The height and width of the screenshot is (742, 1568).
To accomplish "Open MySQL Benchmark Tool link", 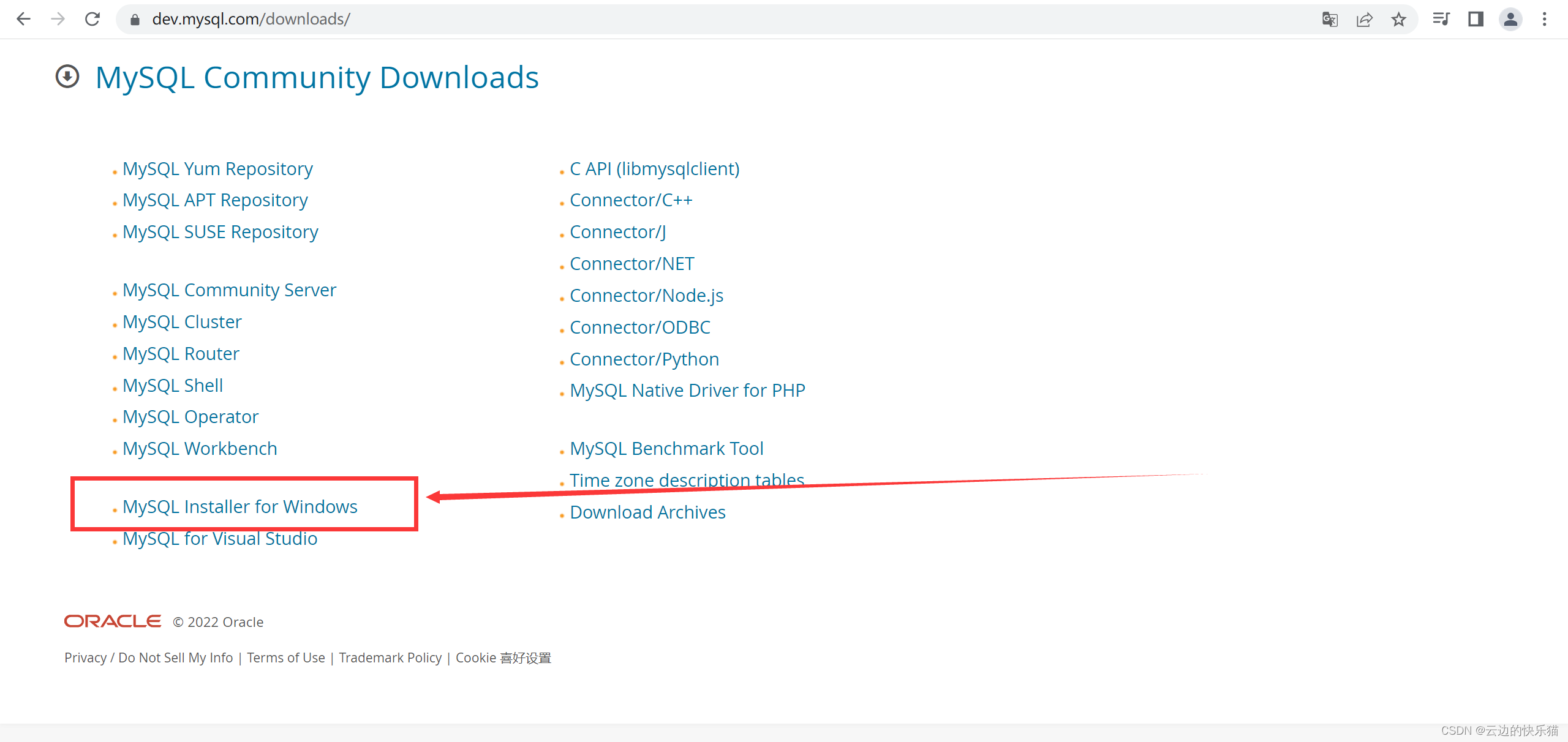I will click(666, 449).
